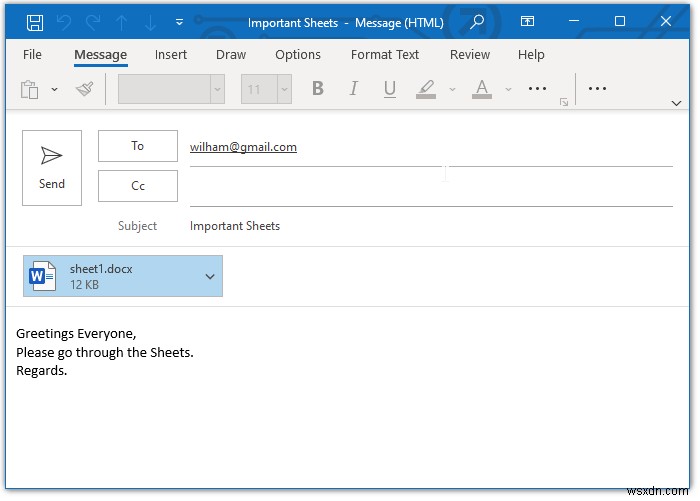The image size is (700, 501).
Task: Minimize the message window
Action: click(x=574, y=21)
